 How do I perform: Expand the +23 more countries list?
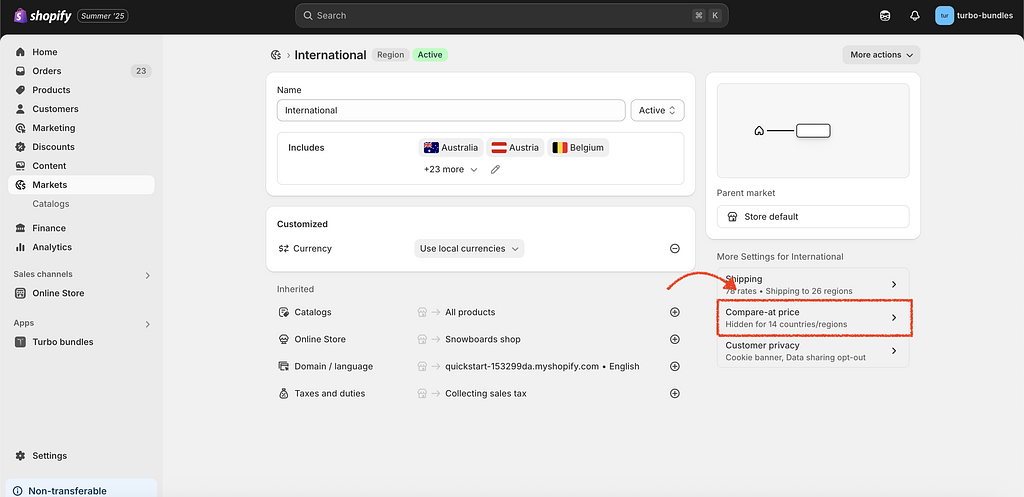tap(450, 170)
